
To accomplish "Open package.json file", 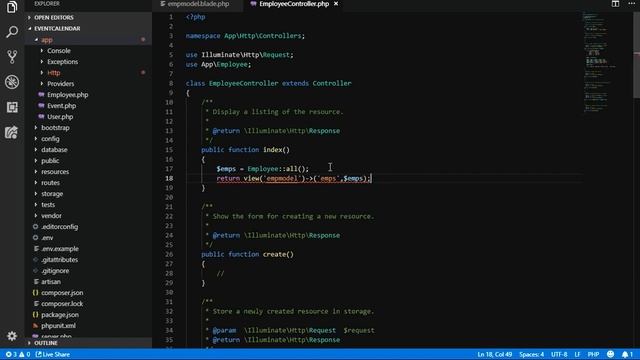I will [89, 315].
